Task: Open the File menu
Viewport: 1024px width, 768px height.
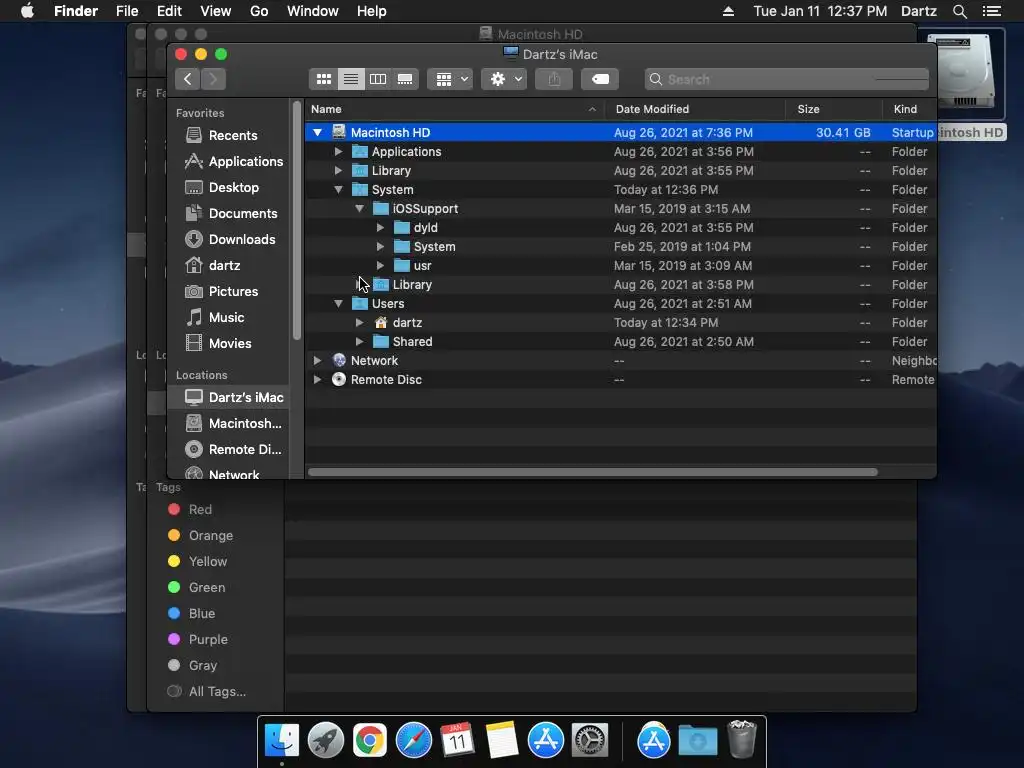Action: [127, 11]
